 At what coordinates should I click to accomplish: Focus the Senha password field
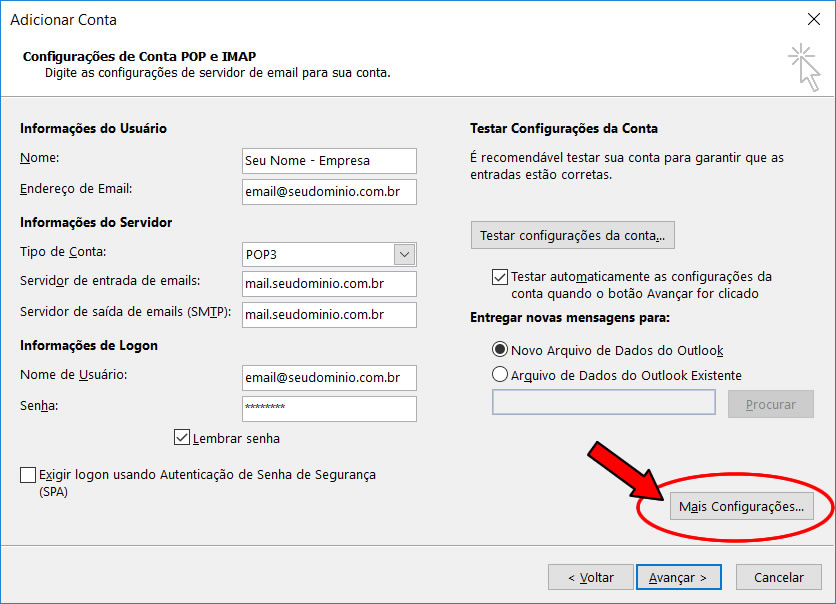coord(329,408)
